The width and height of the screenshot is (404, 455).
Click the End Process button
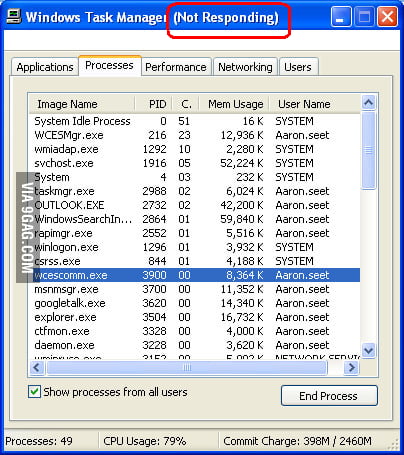329,396
